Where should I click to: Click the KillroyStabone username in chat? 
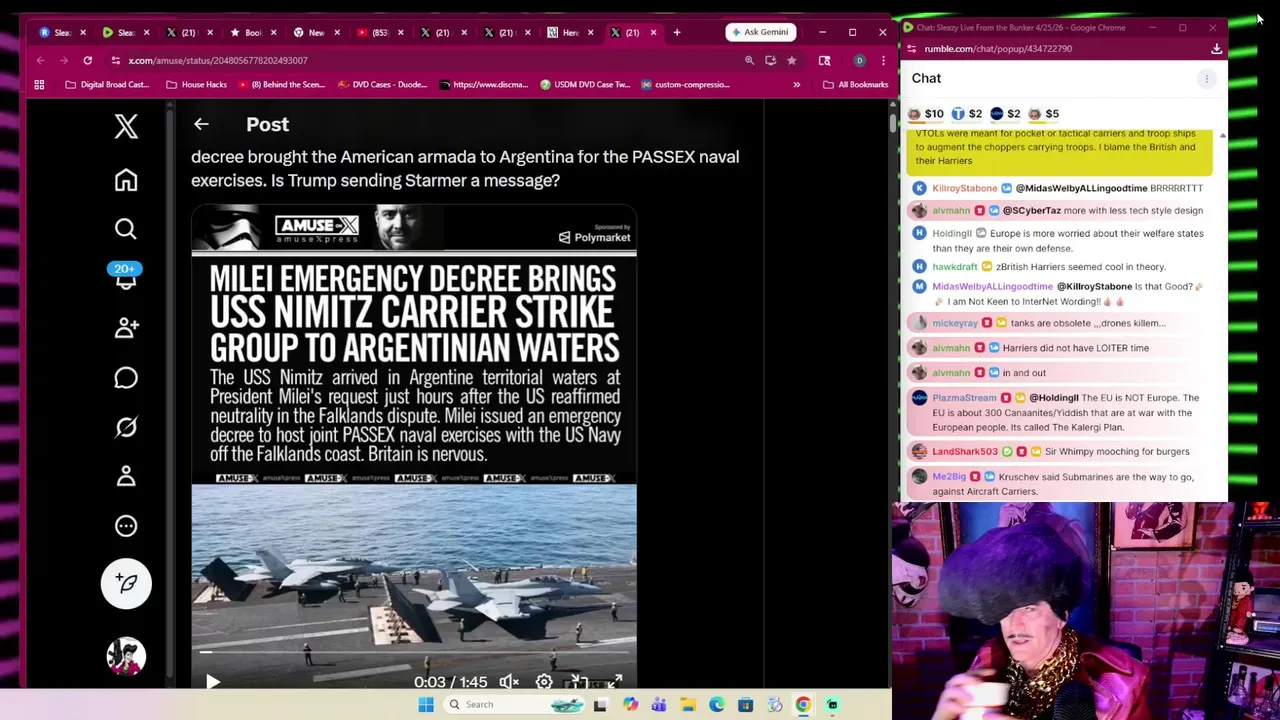pyautogui.click(x=964, y=188)
